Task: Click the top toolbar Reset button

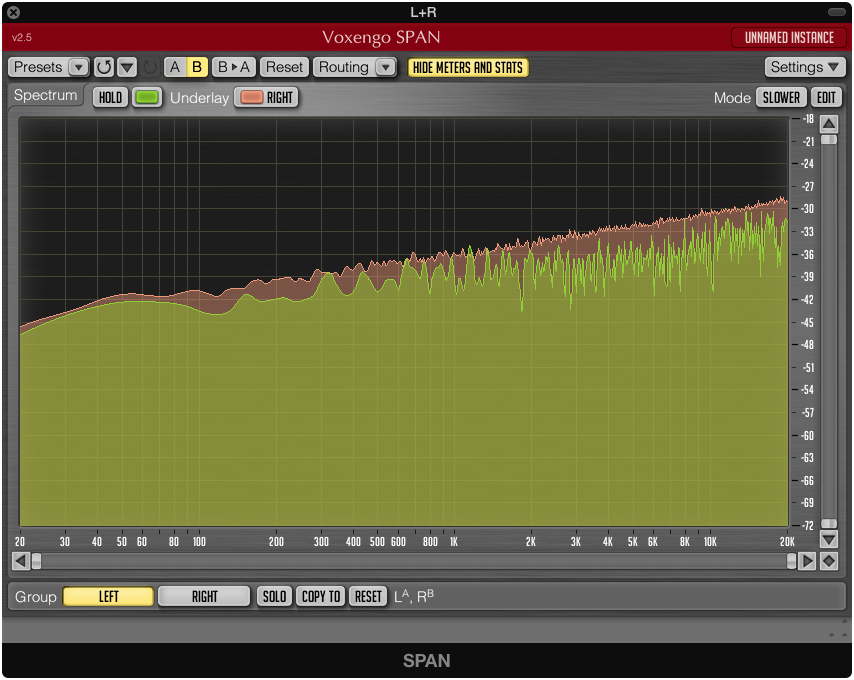Action: click(284, 67)
